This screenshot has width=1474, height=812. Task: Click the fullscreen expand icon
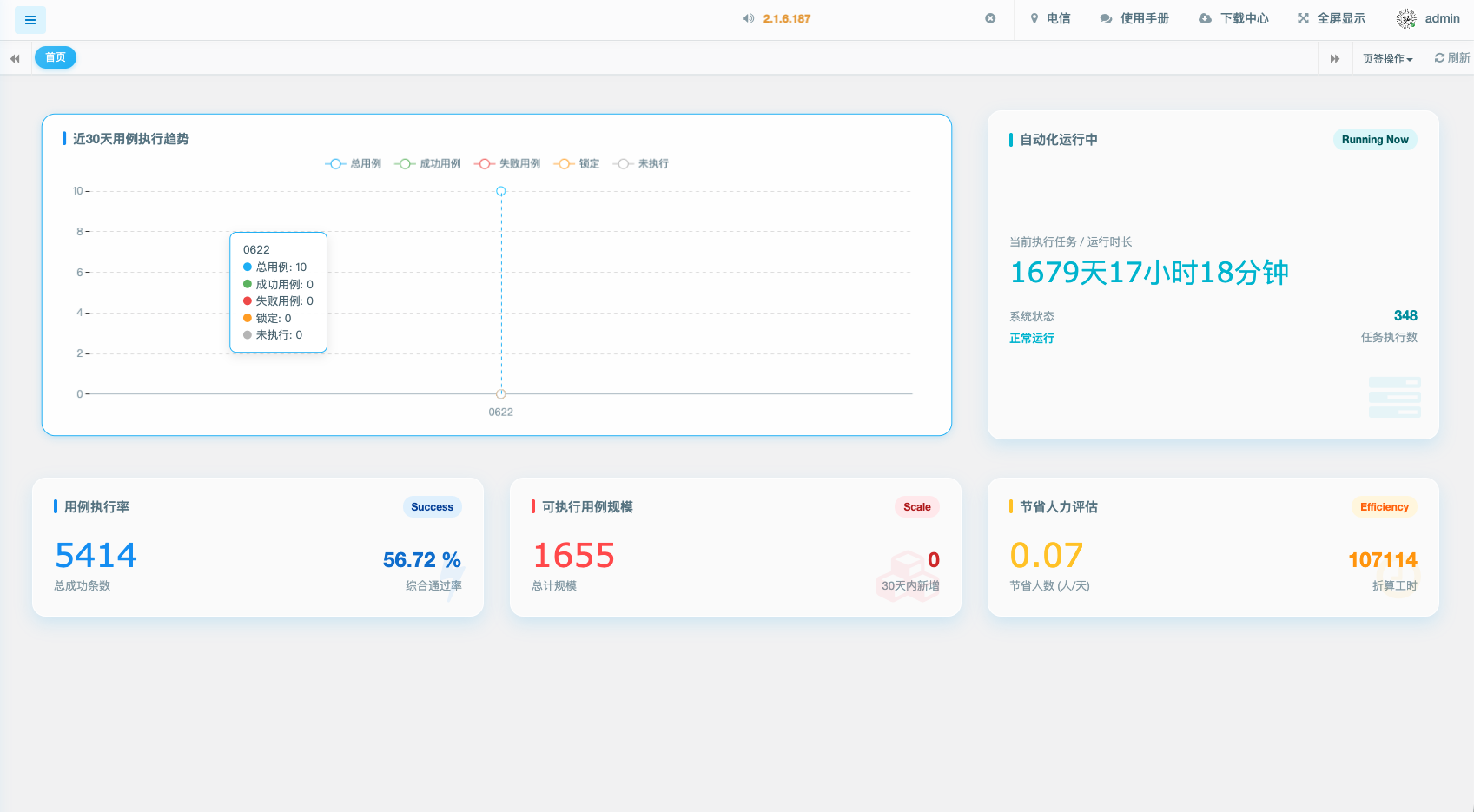(x=1303, y=18)
